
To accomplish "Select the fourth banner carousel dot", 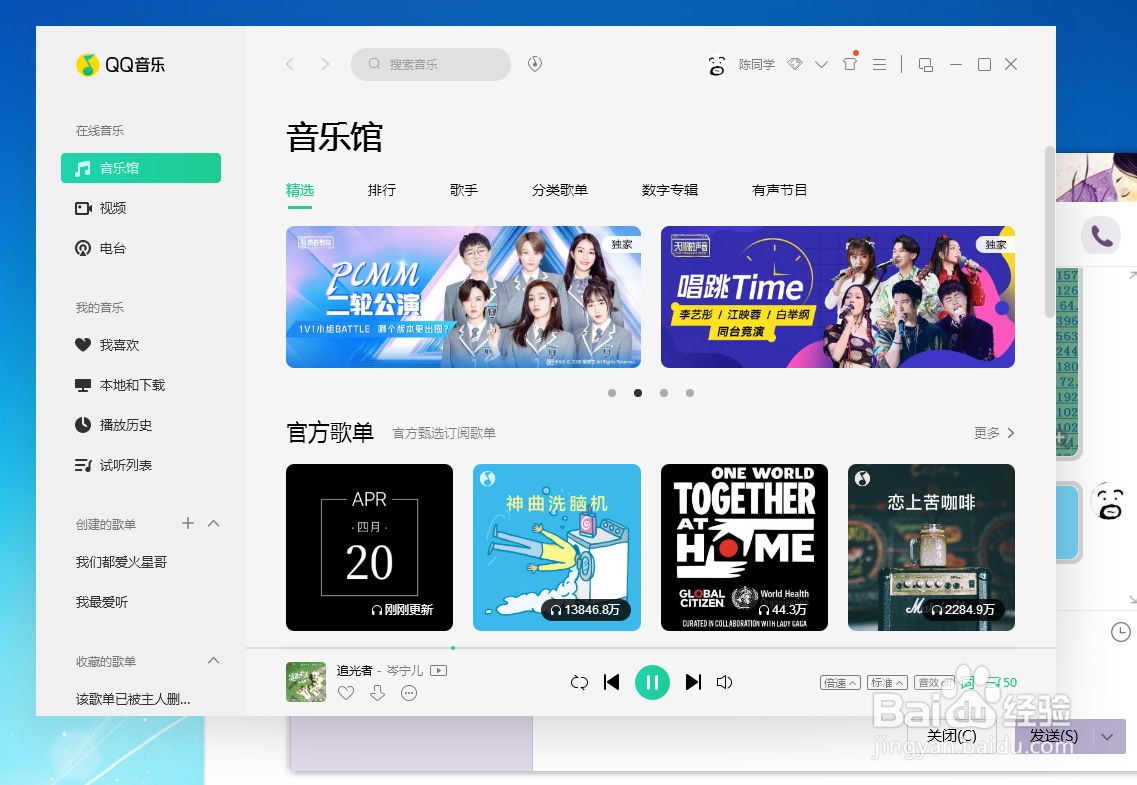I will (x=690, y=393).
